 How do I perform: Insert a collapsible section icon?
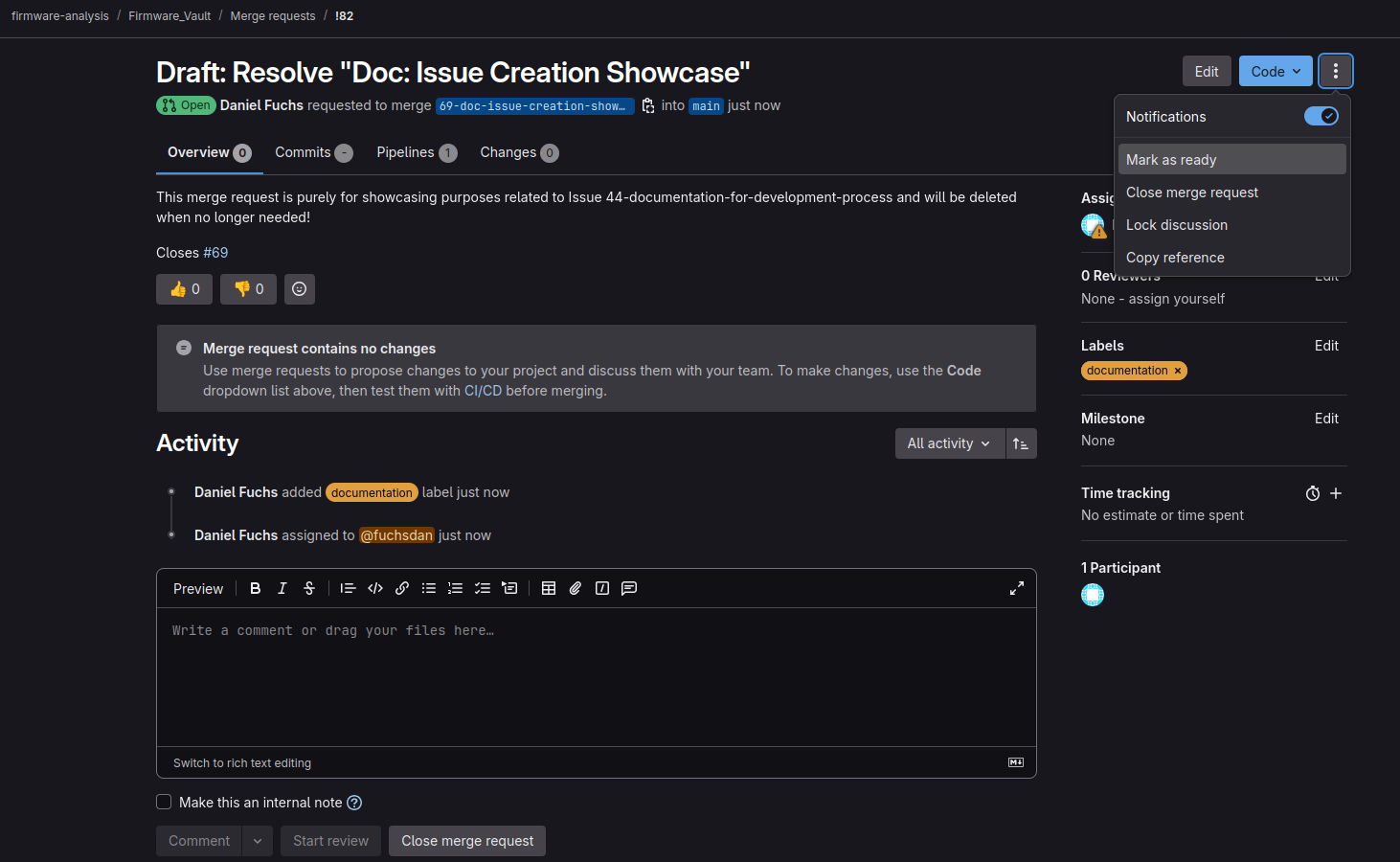point(509,588)
